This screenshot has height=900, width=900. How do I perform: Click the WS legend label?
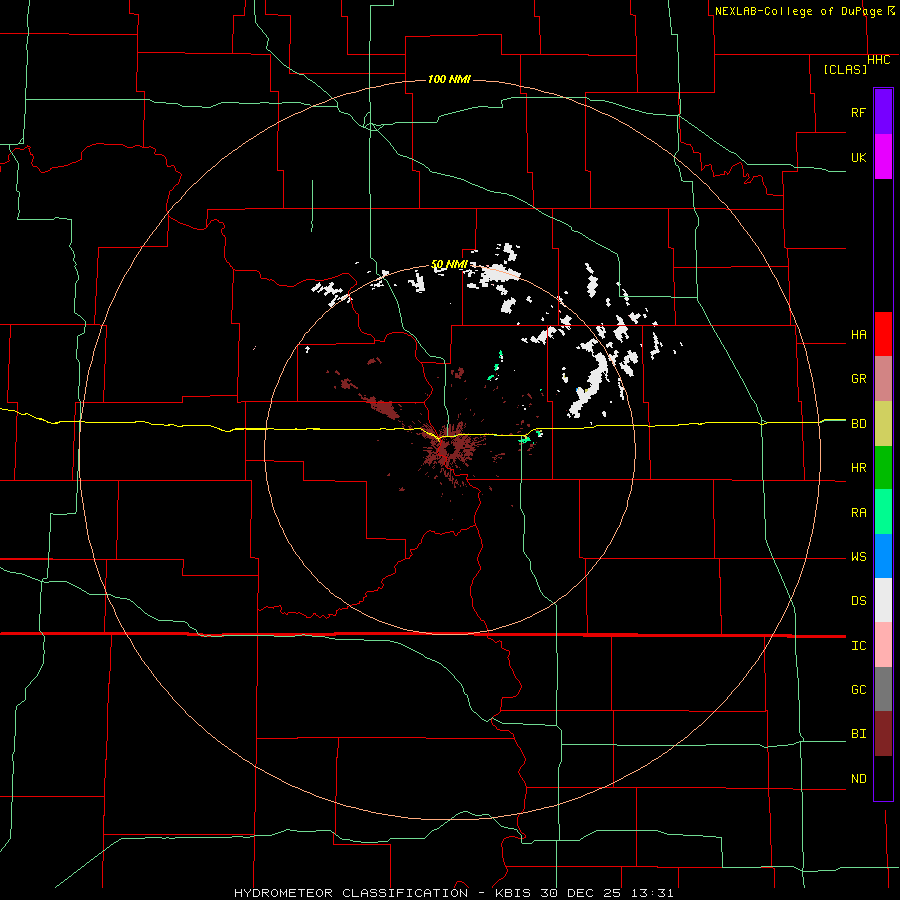(x=858, y=557)
